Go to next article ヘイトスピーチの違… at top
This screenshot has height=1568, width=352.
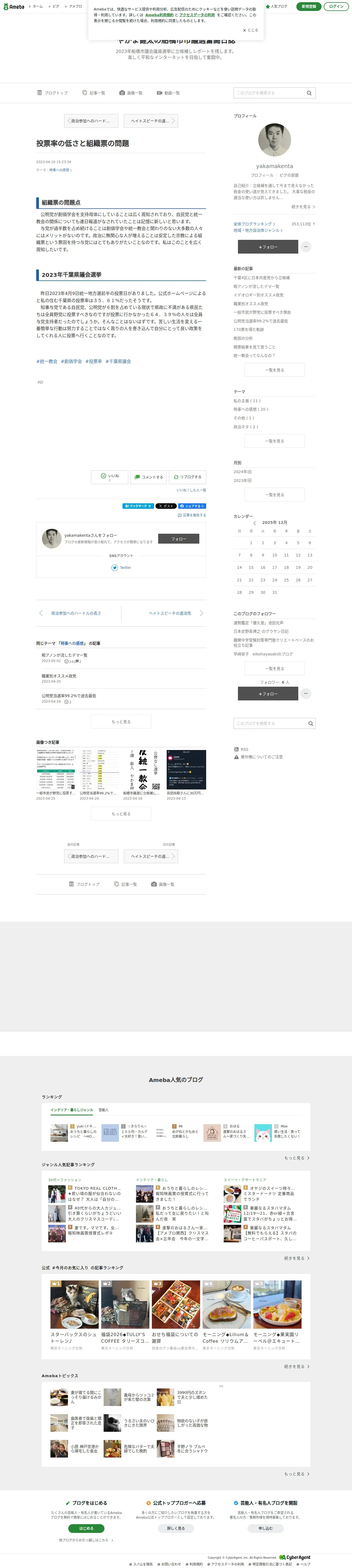coord(151,121)
